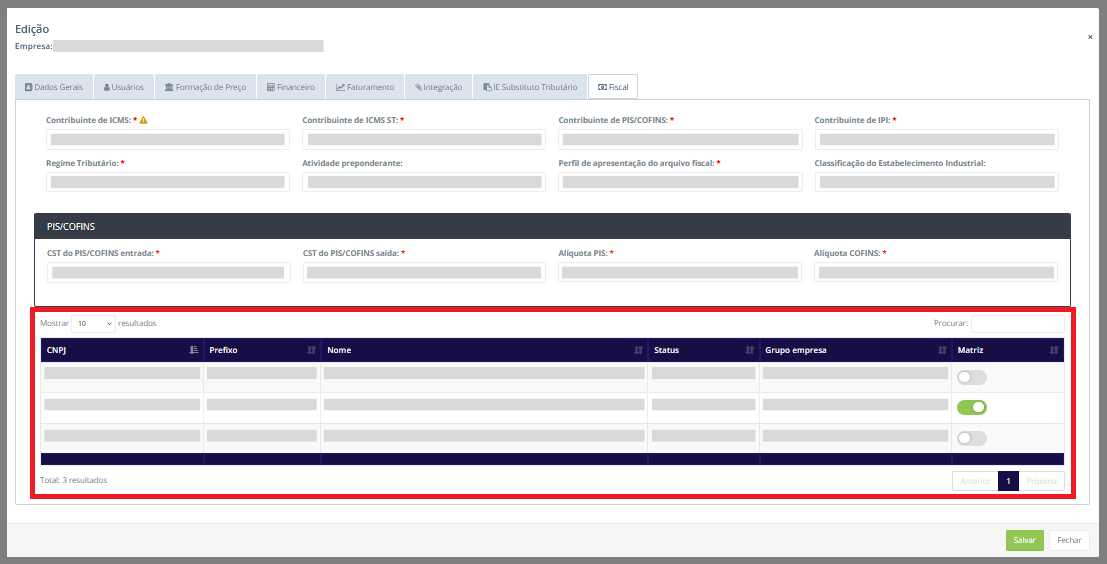1107x564 pixels.
Task: Switch to the Dados Gerais tab
Action: click(x=55, y=87)
